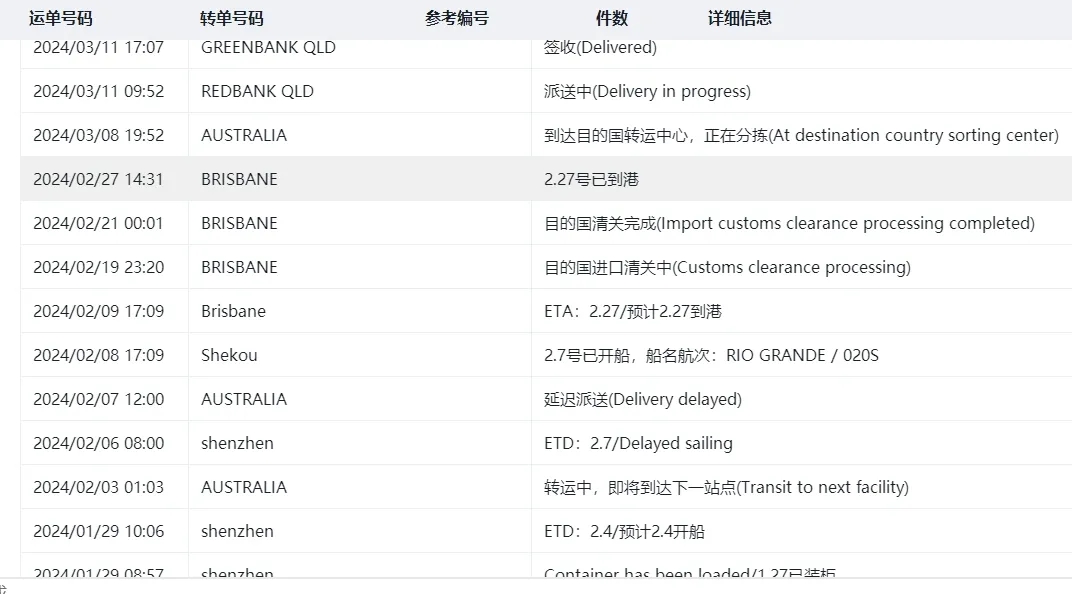Select the Transit to next facility row

[x=546, y=487]
